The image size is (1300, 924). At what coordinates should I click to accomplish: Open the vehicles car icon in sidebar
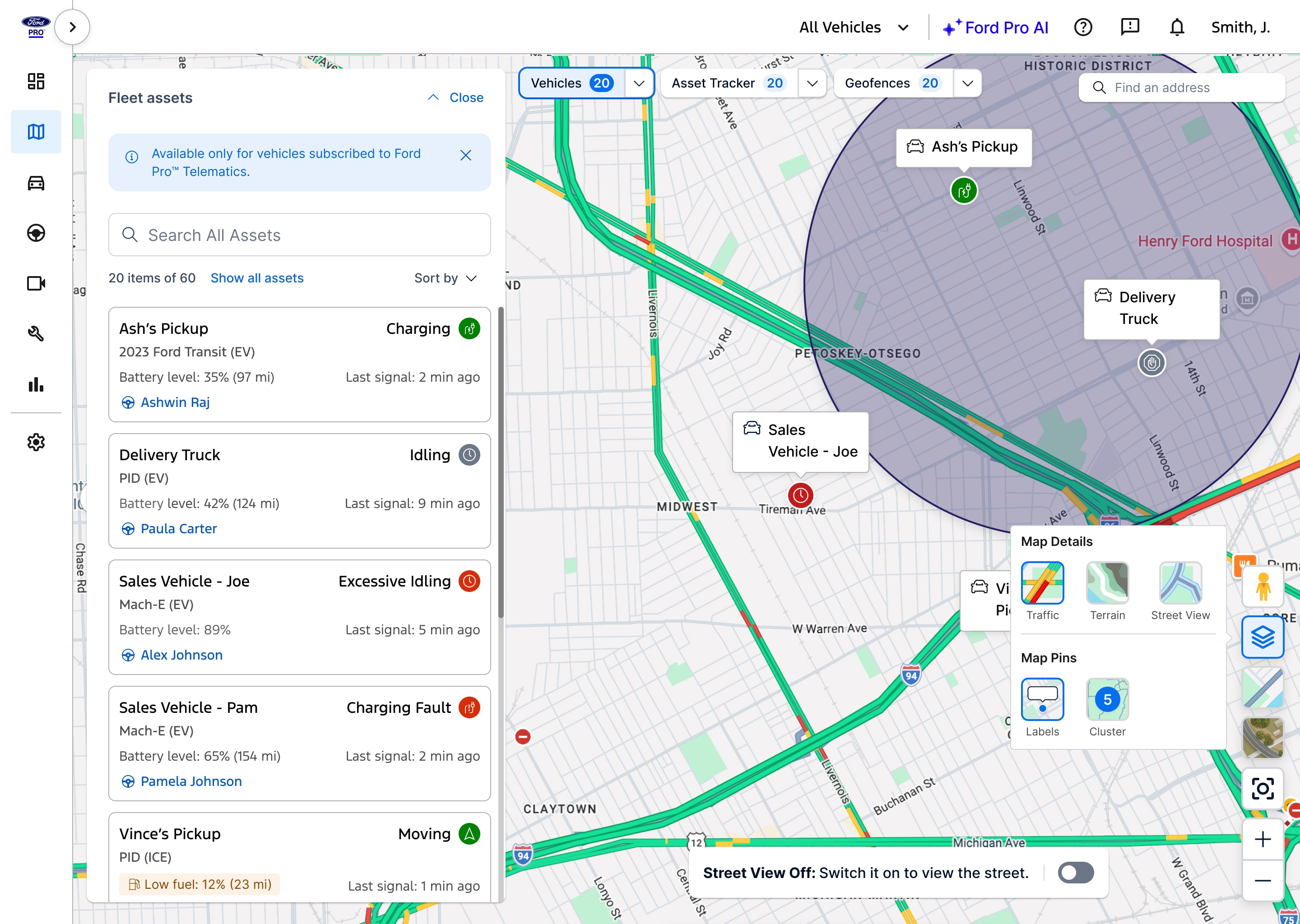point(36,183)
